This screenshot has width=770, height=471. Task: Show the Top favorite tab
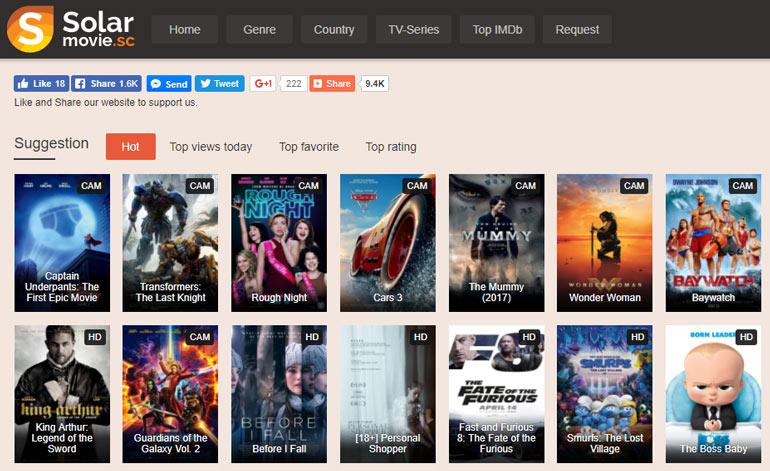pos(309,147)
